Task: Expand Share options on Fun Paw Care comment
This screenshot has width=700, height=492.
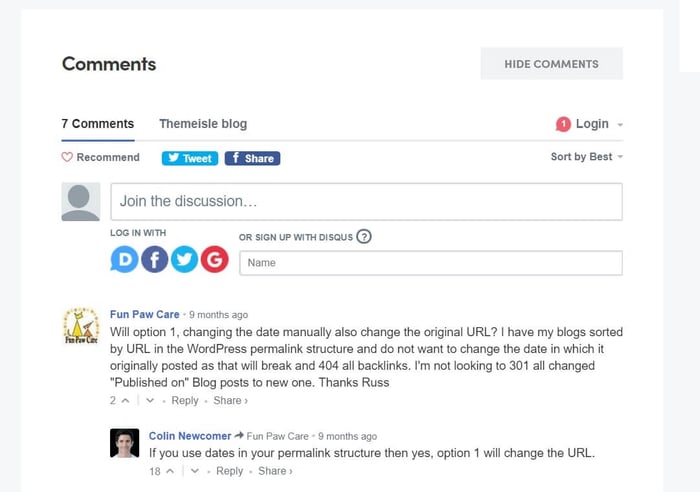Action: (230, 400)
